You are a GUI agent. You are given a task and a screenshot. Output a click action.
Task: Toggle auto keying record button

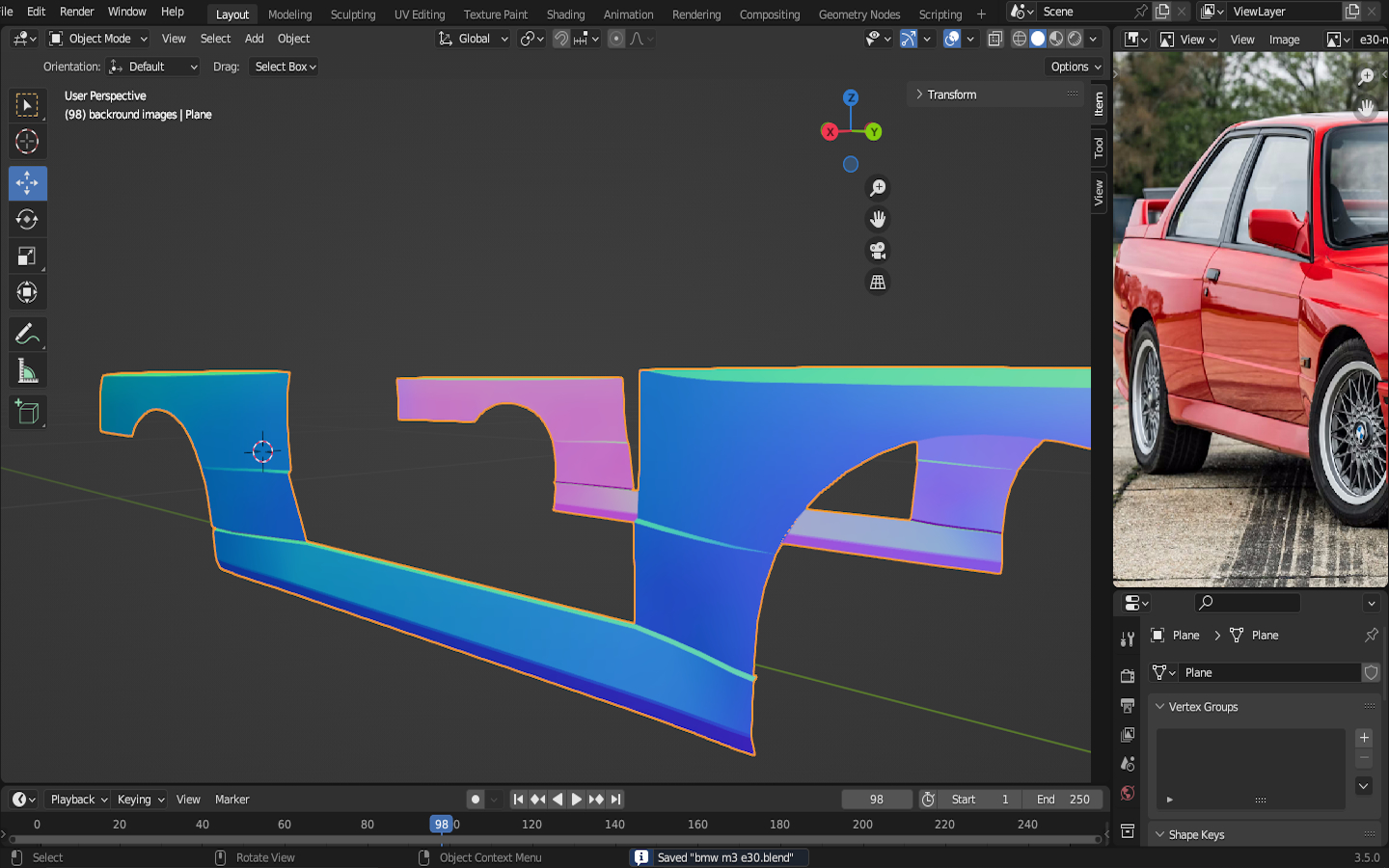click(x=476, y=800)
